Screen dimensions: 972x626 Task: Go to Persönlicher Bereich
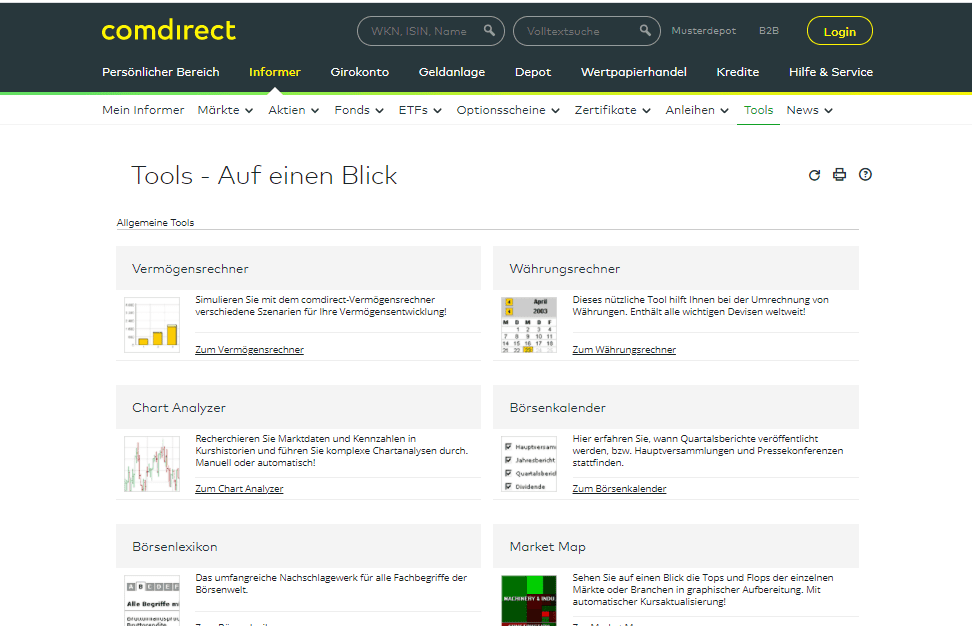pos(161,72)
